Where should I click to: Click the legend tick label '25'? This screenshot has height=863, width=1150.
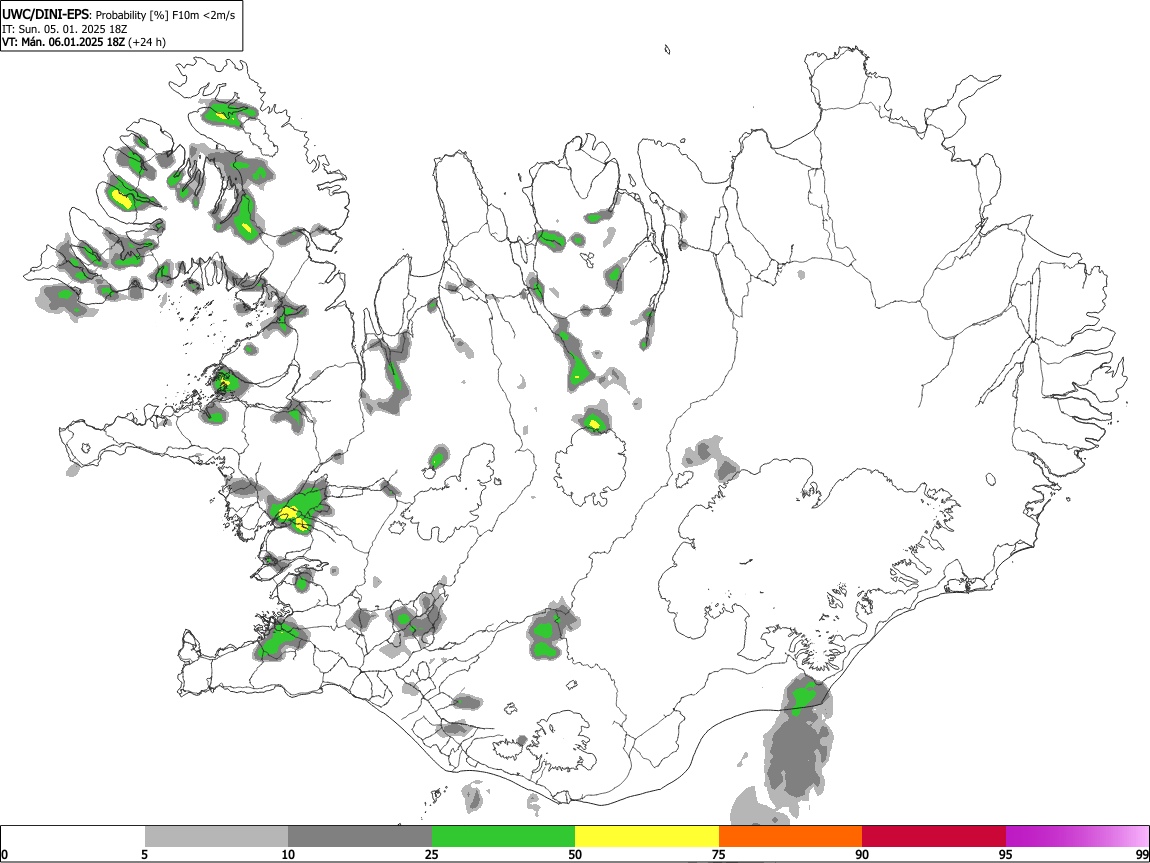432,854
